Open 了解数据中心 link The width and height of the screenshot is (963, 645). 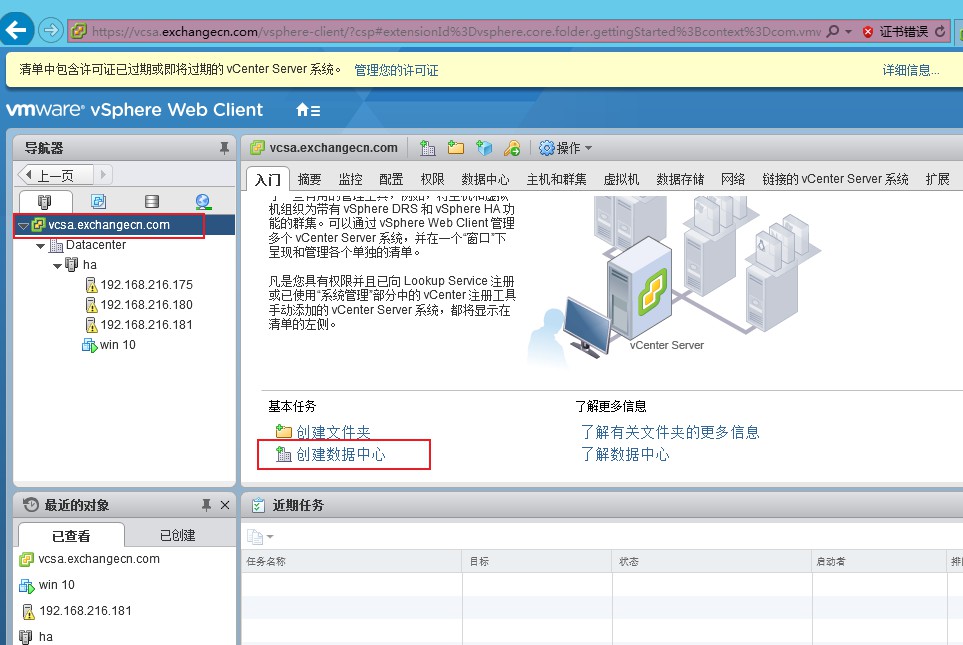coord(625,455)
